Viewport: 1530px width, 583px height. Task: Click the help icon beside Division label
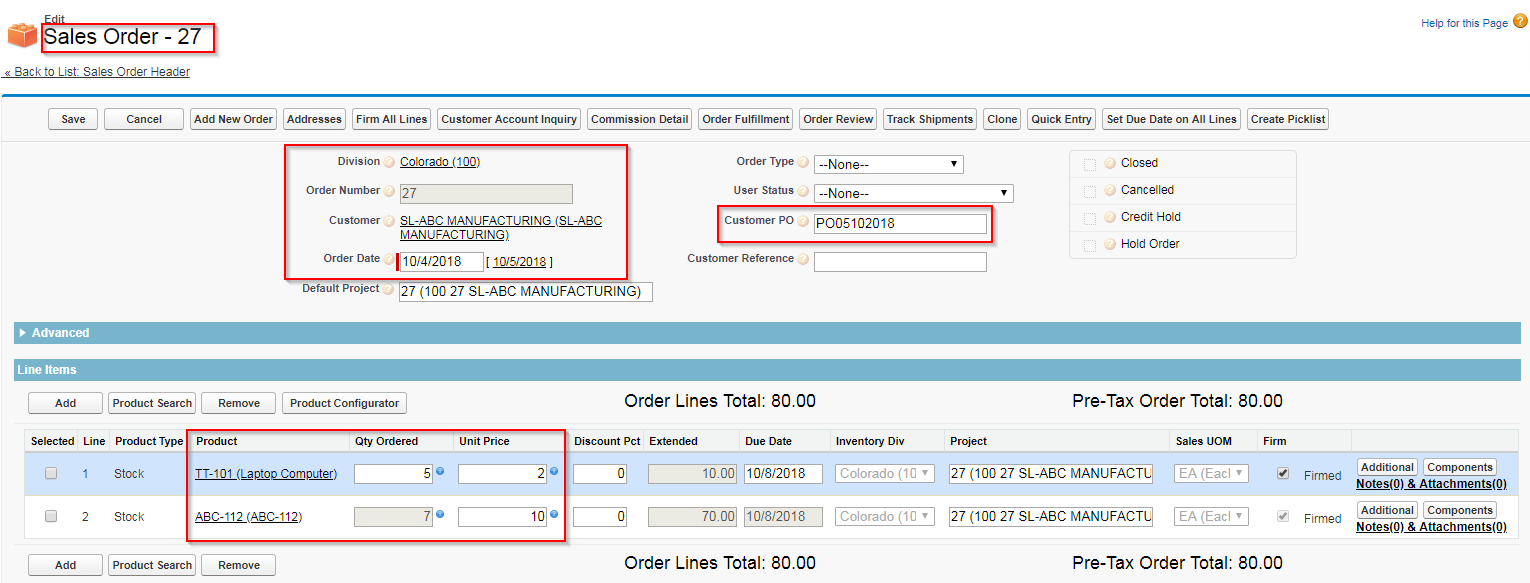(x=389, y=162)
